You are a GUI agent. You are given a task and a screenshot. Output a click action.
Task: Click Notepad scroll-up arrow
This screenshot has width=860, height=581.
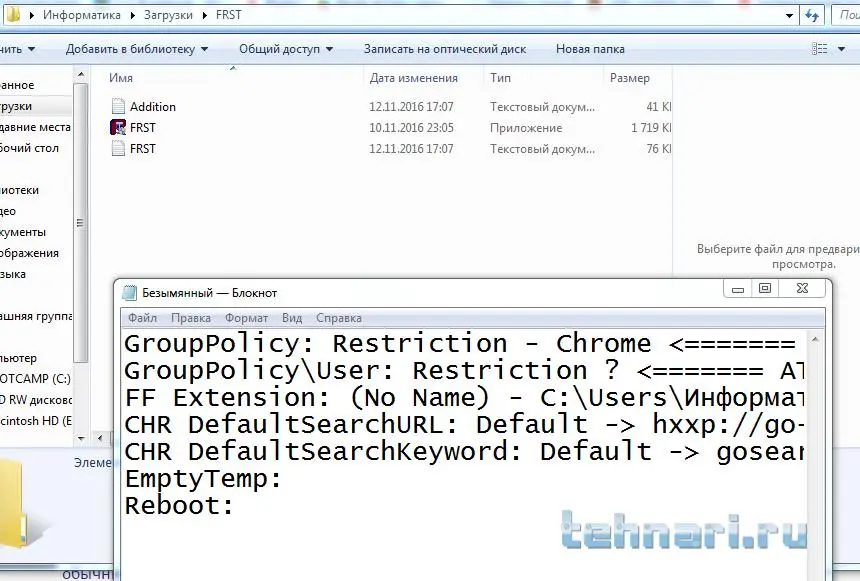pyautogui.click(x=815, y=340)
